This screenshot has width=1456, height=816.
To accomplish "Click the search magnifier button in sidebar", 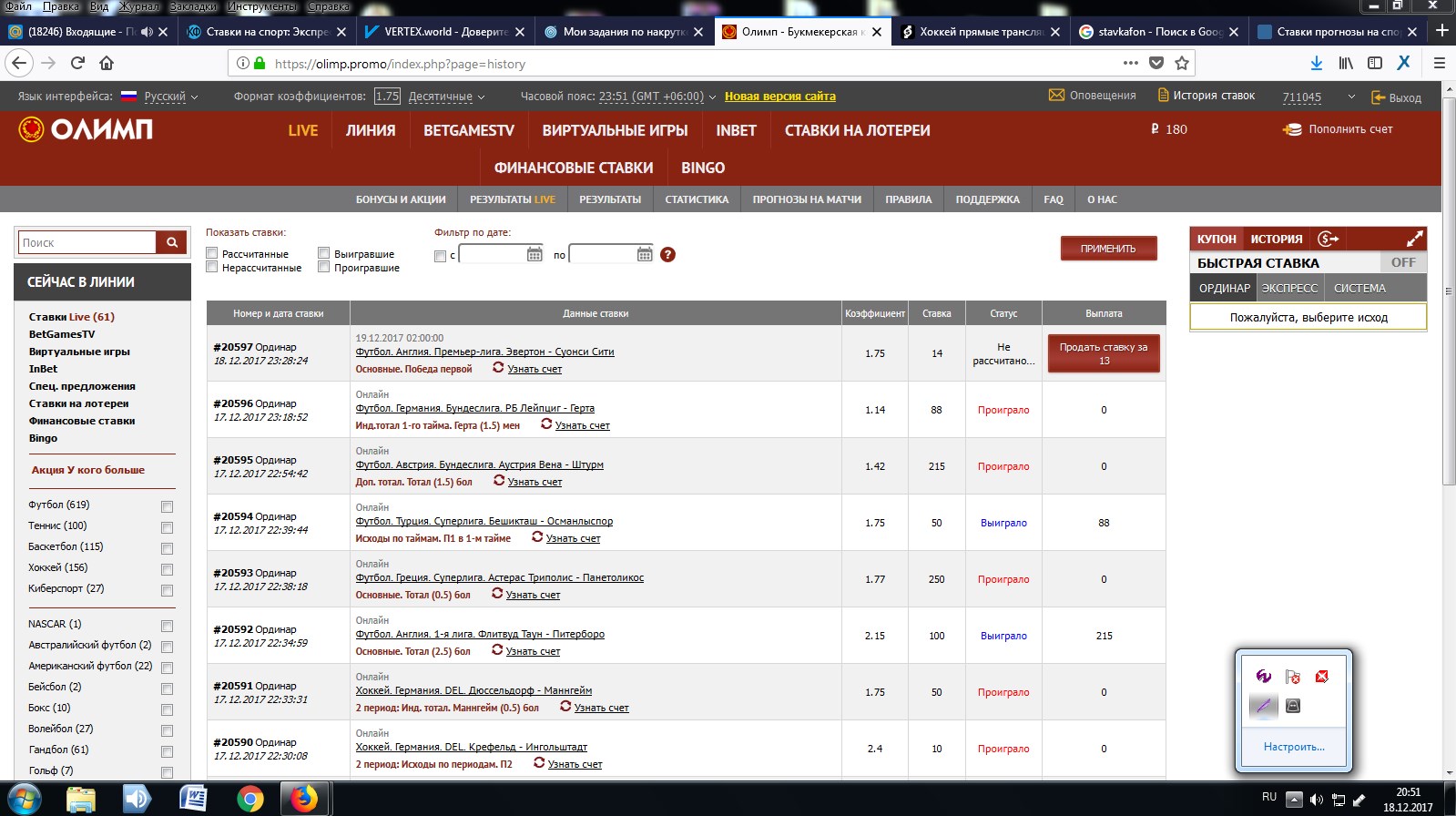I will tap(171, 242).
